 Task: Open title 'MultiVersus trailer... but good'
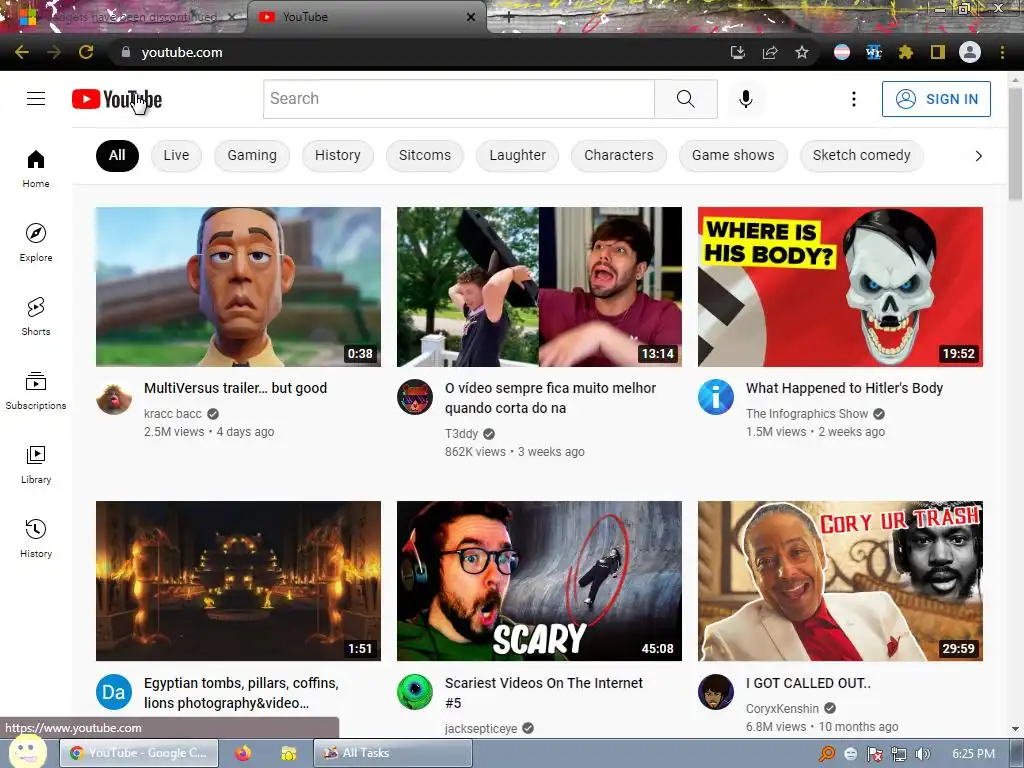point(236,388)
